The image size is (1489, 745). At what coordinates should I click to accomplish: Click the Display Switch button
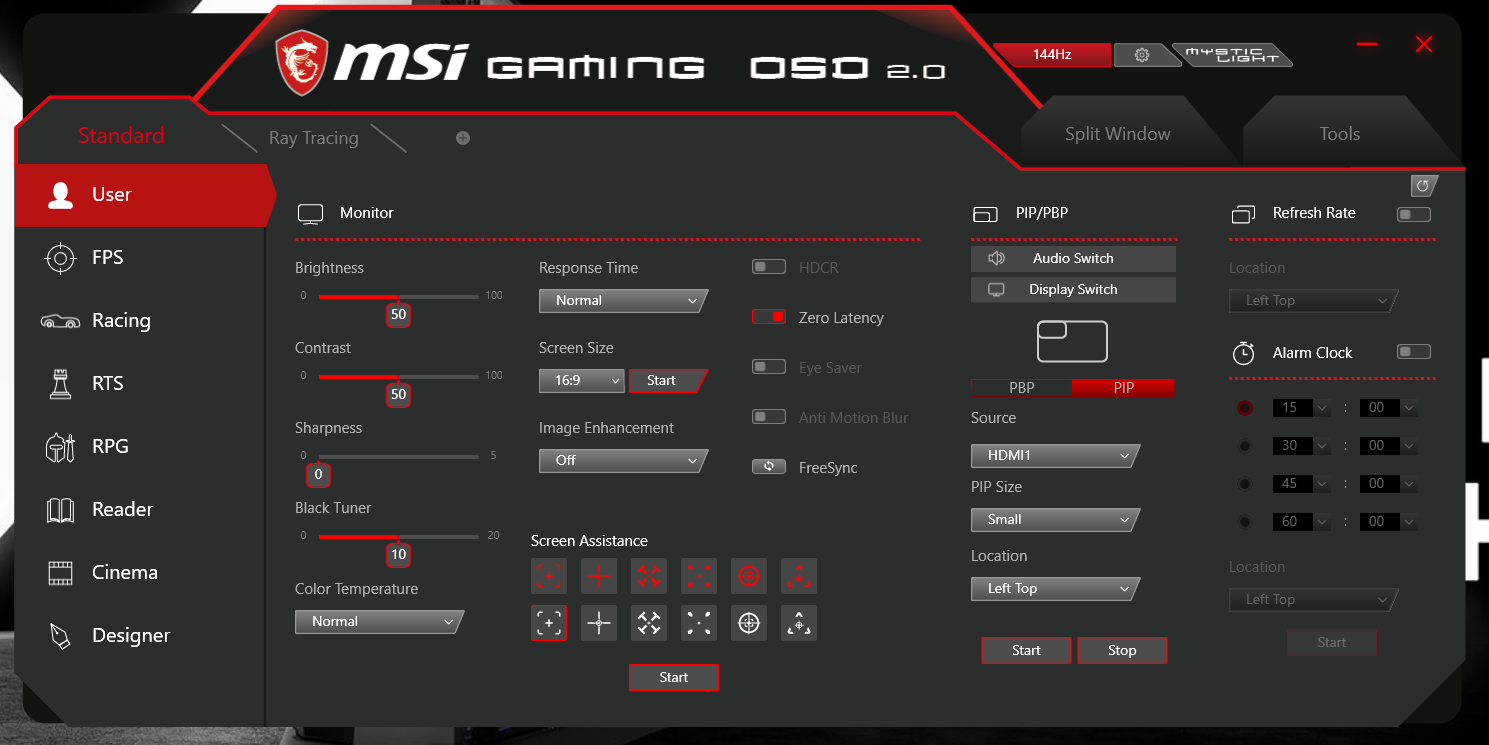[1073, 289]
